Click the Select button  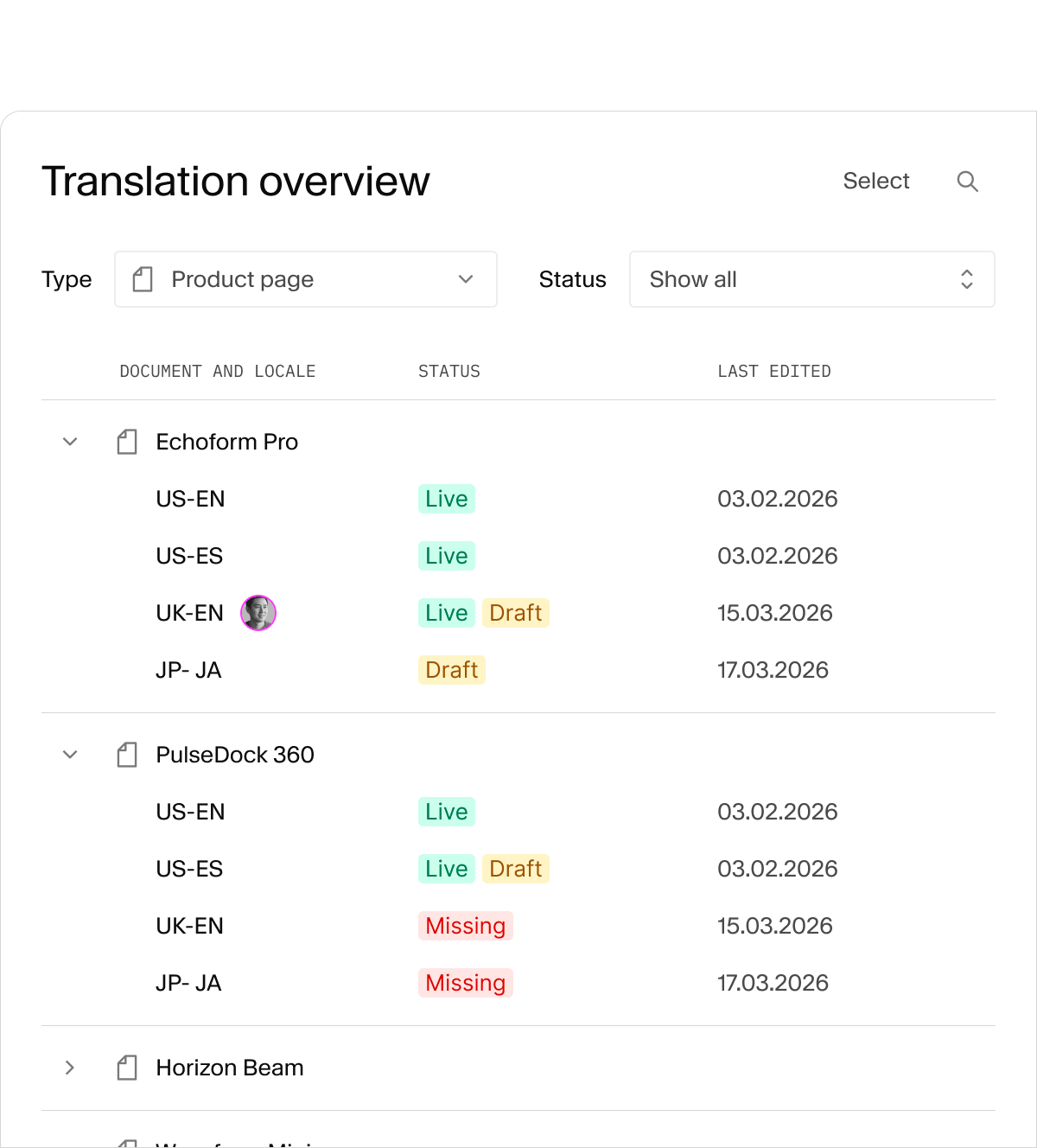coord(875,182)
